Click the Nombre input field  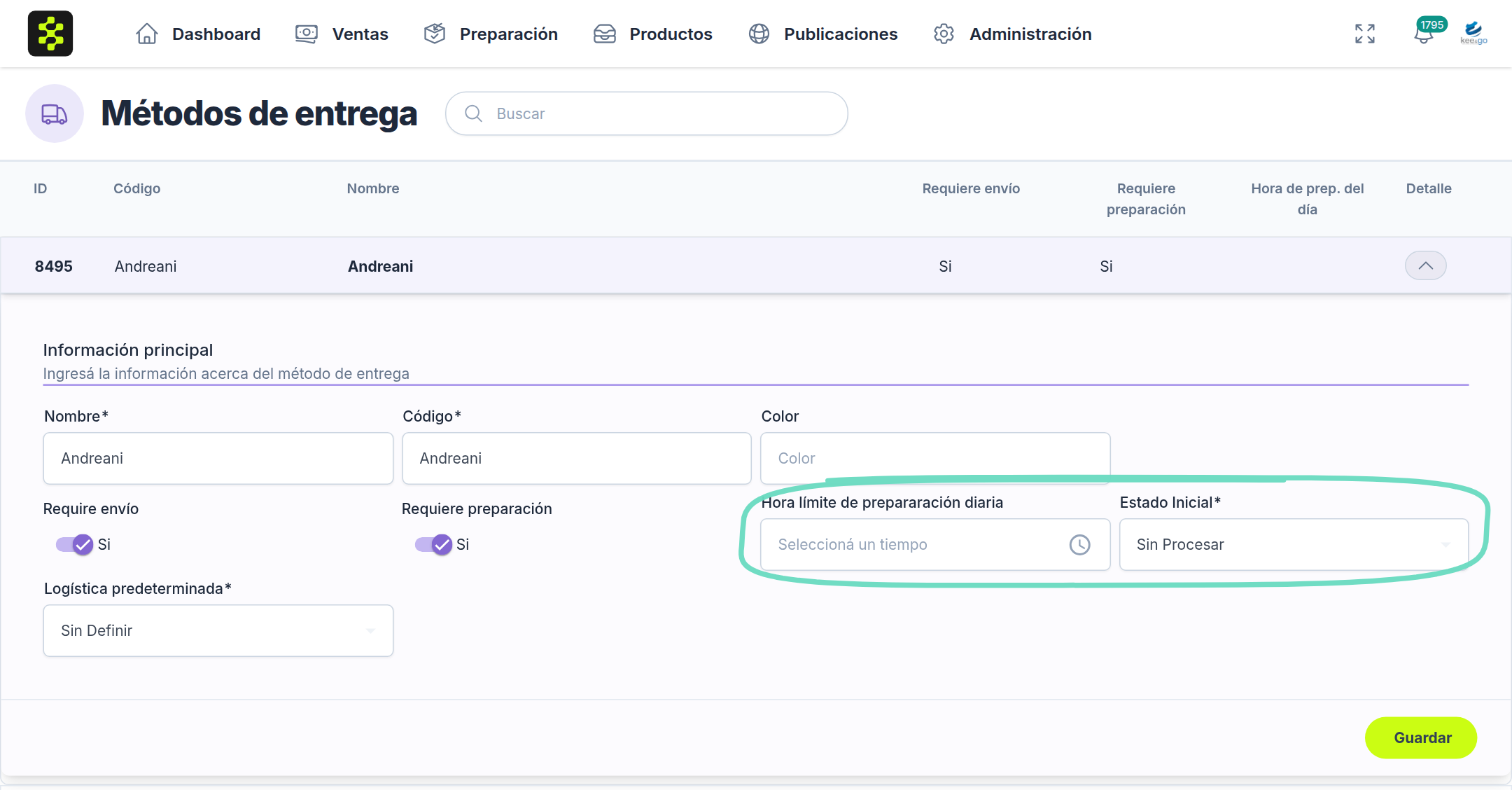[x=218, y=458]
